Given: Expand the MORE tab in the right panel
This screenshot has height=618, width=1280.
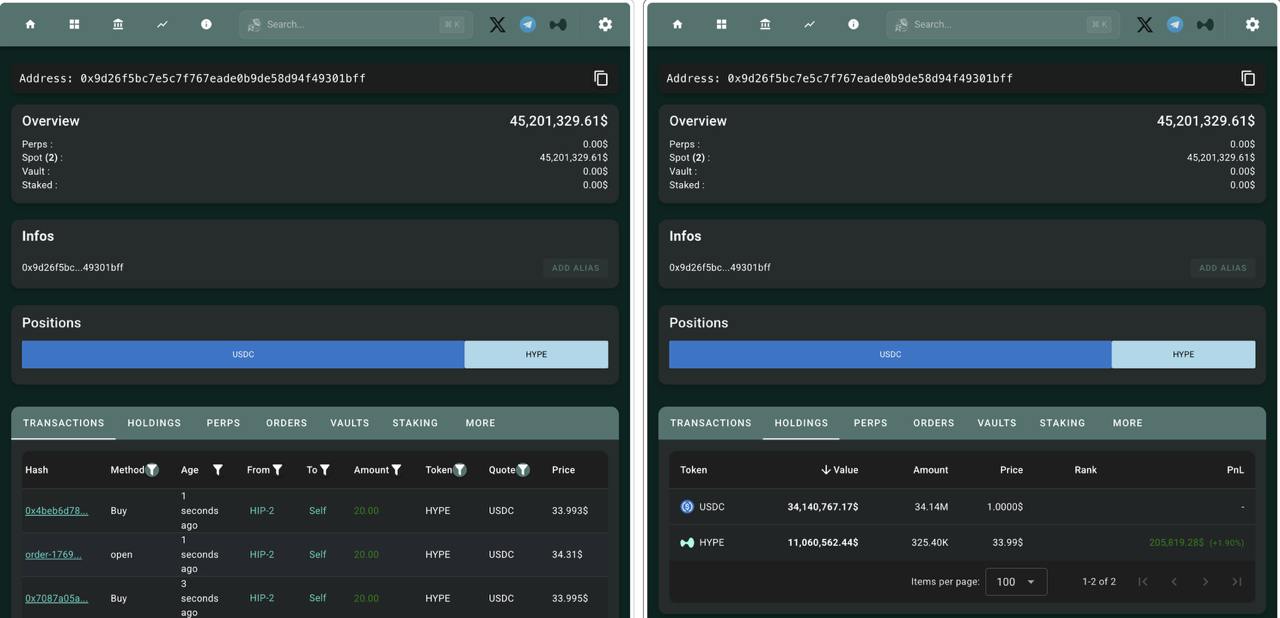Looking at the screenshot, I should click(1127, 423).
